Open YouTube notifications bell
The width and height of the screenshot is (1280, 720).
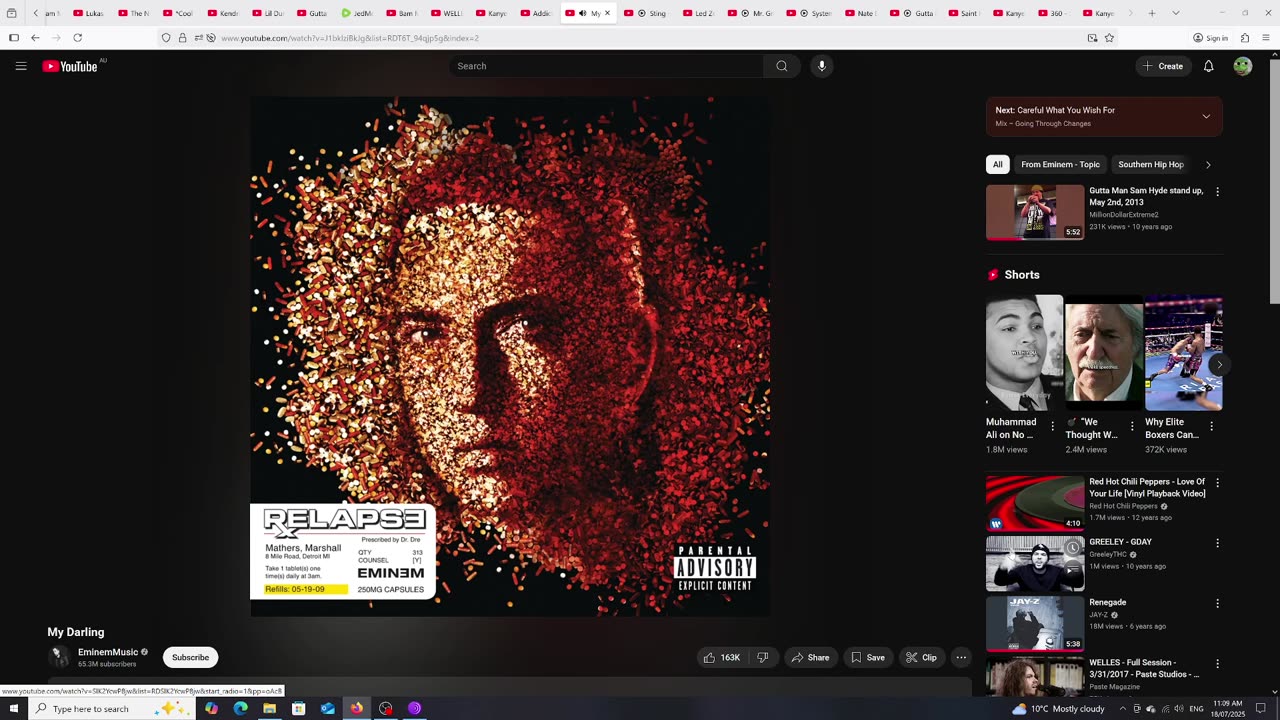tap(1208, 66)
